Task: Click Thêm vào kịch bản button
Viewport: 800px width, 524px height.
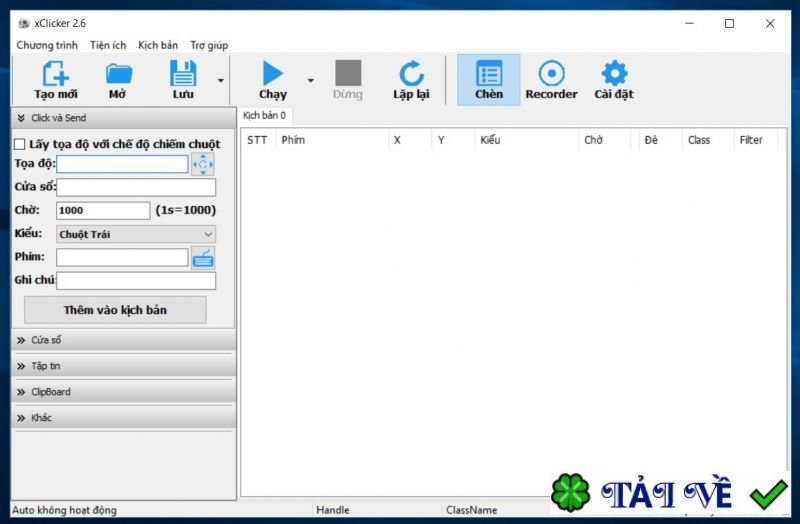Action: (115, 310)
